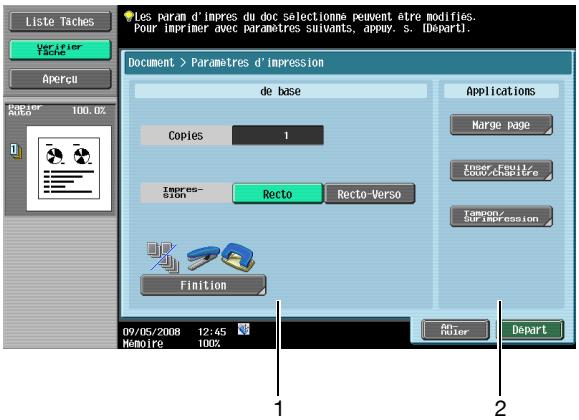
Task: Click the blue stapler icon
Action: [x=202, y=257]
